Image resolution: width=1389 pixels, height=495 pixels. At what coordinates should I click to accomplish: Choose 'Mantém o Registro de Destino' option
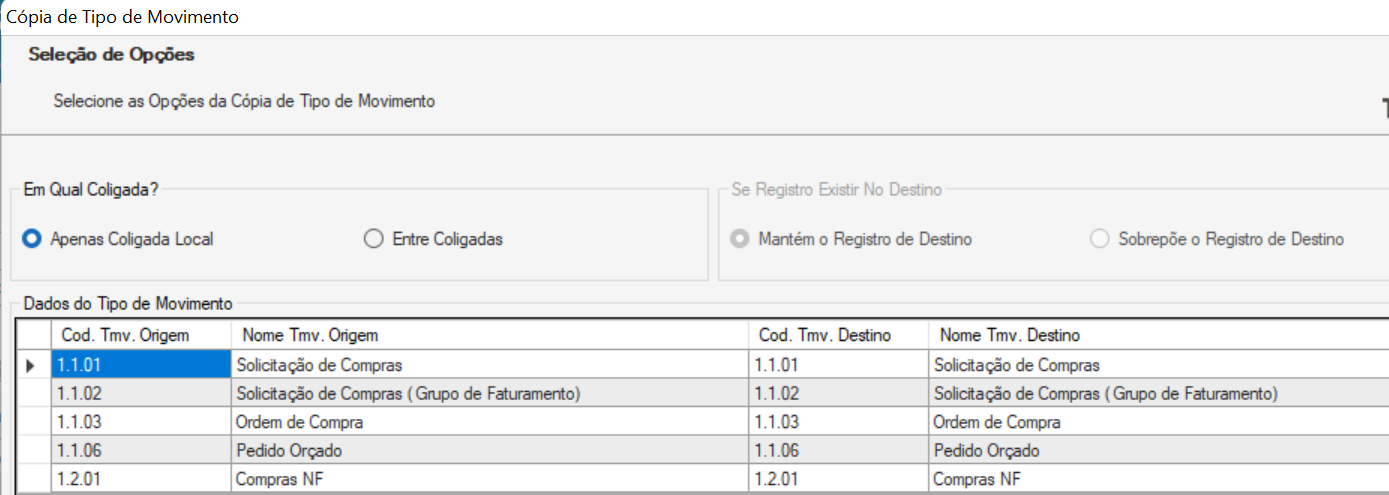pos(741,240)
